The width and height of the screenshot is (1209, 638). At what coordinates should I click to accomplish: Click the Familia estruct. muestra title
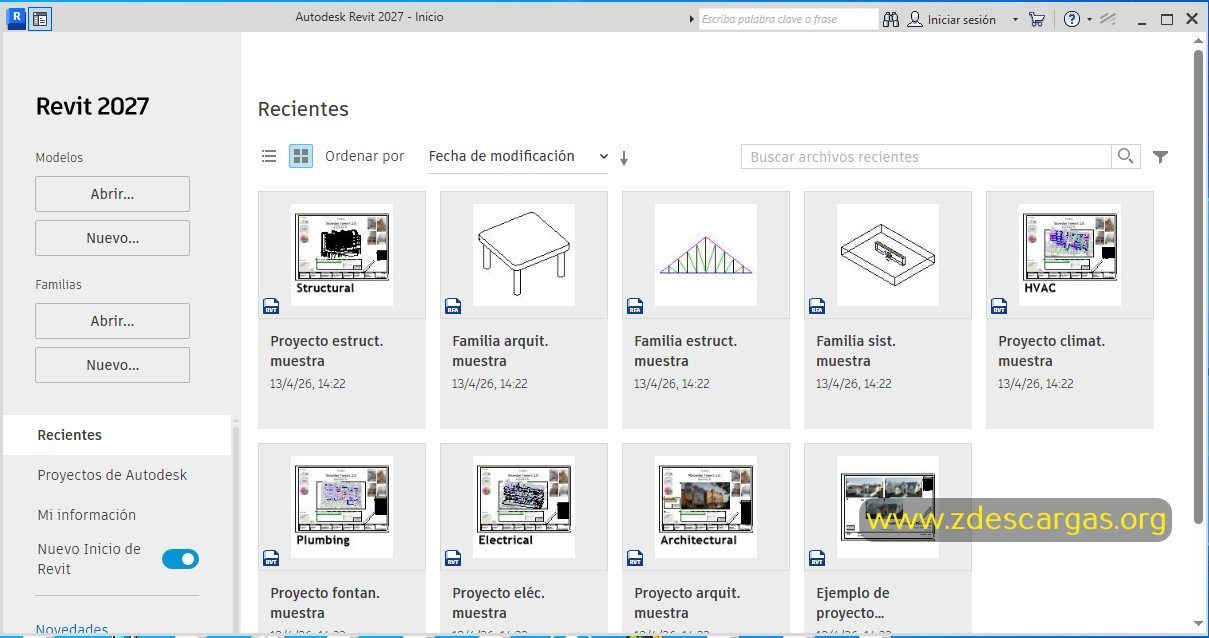tap(685, 351)
